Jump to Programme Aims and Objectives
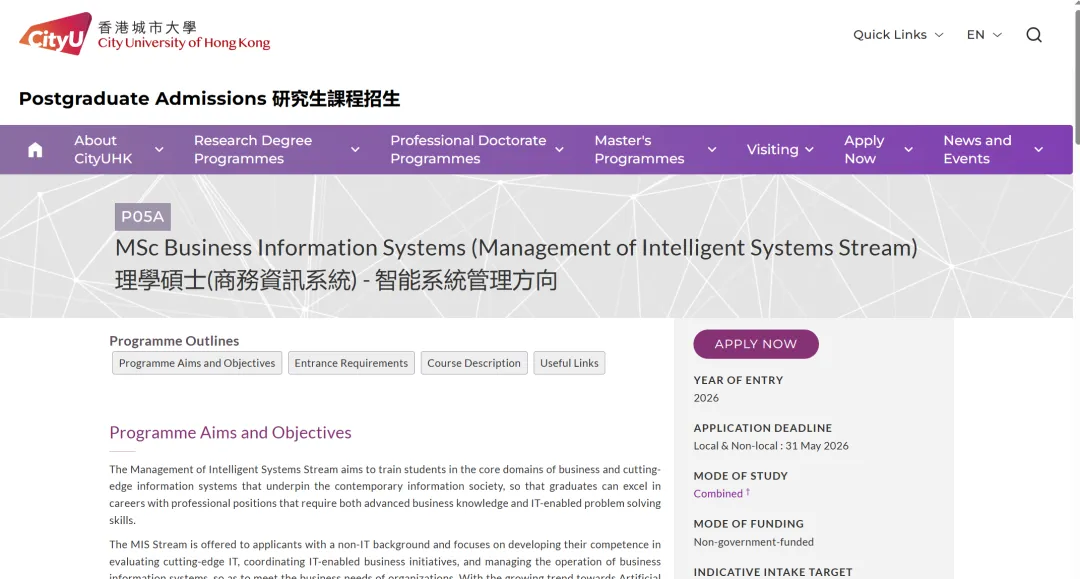 (x=197, y=363)
